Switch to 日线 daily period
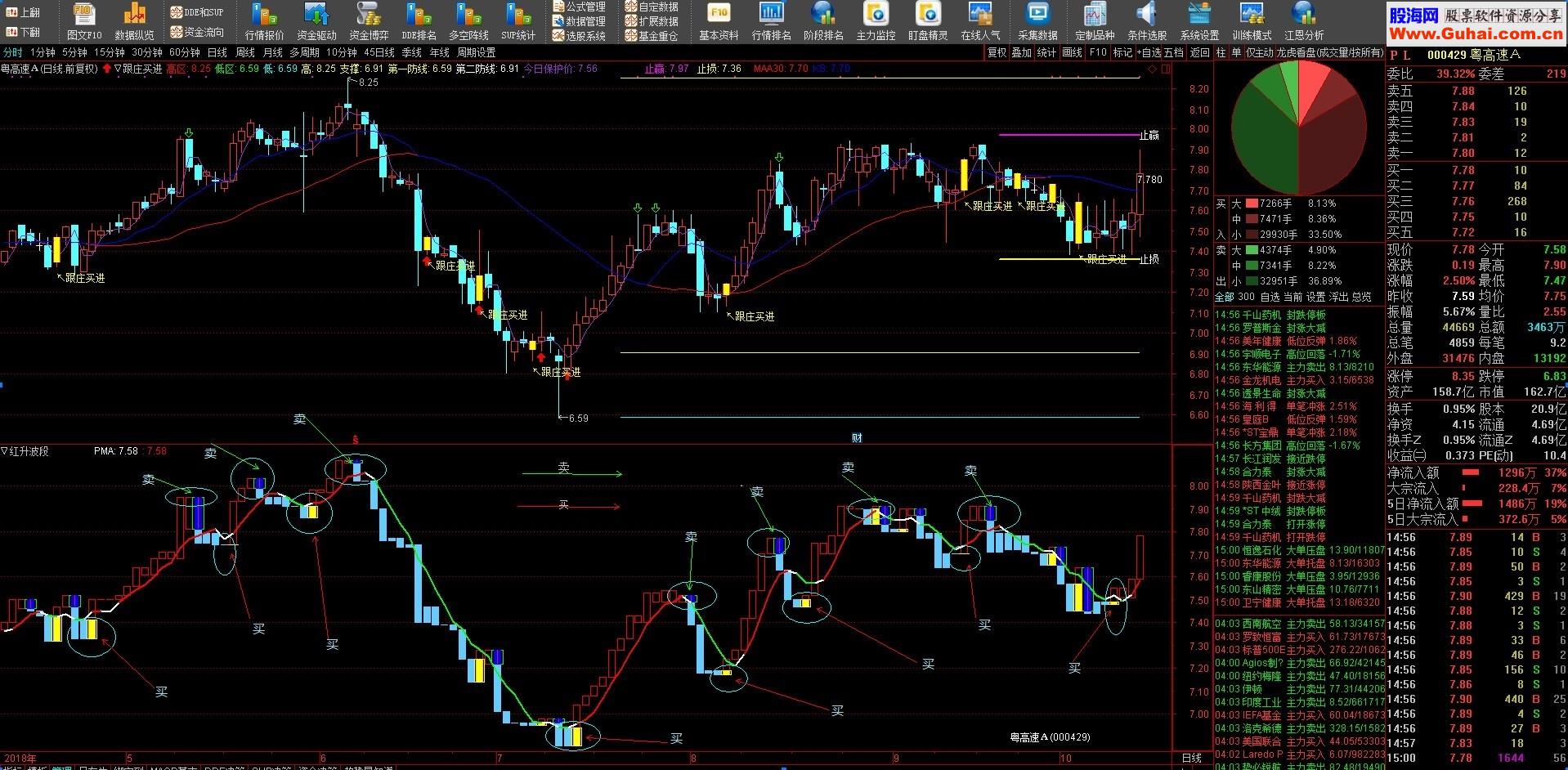Image resolution: width=1568 pixels, height=770 pixels. (x=217, y=52)
